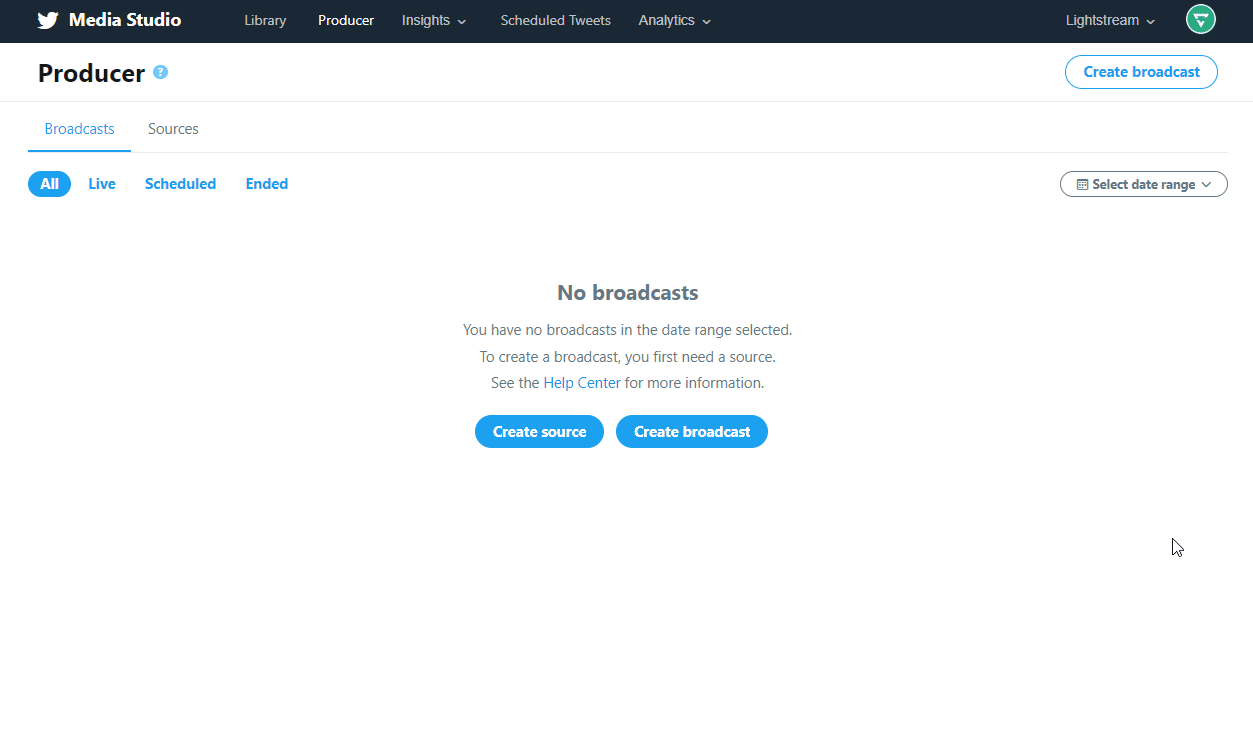Click the calendar icon in date range selector

pos(1082,184)
